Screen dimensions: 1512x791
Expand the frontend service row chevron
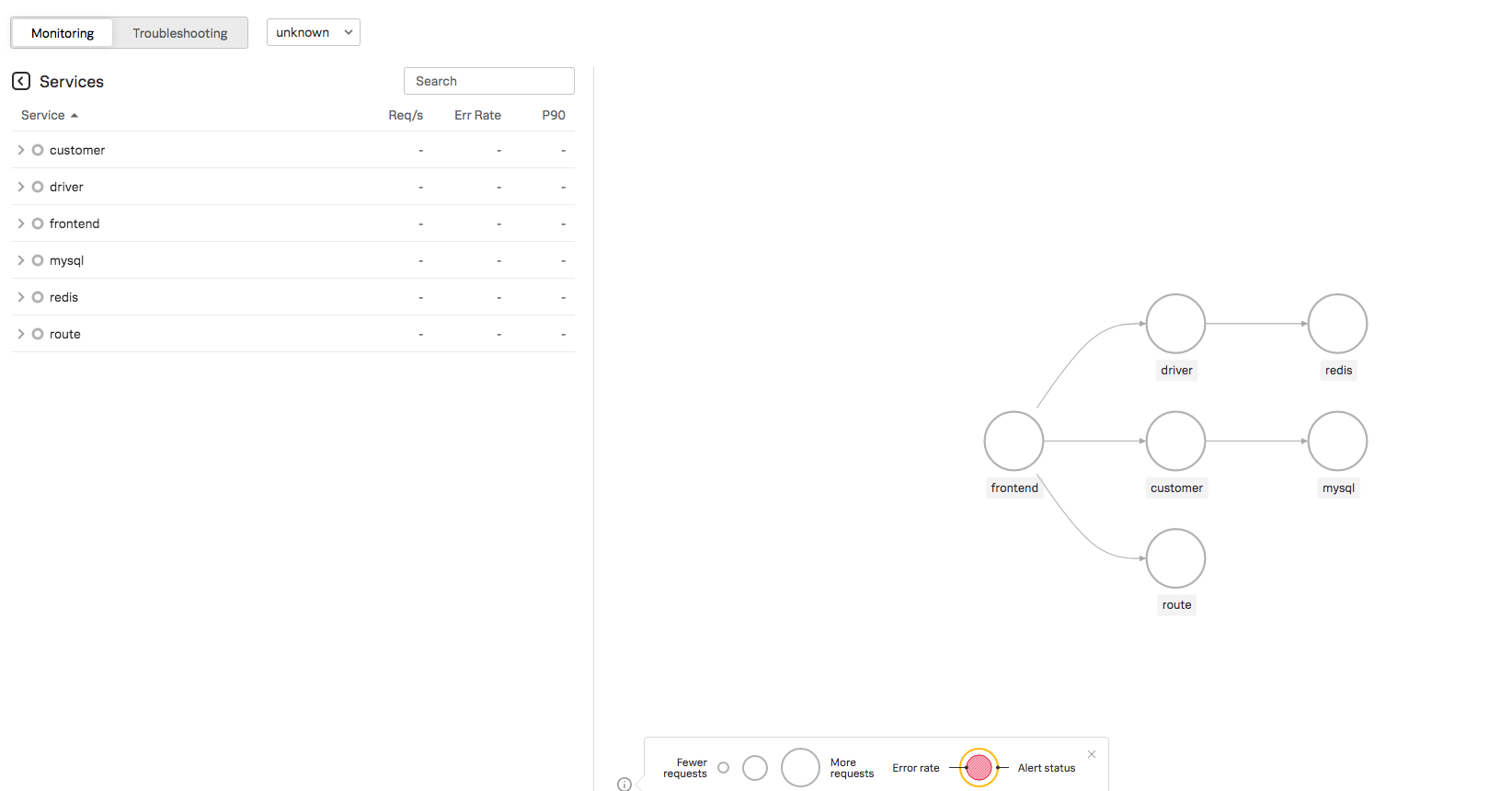(x=21, y=224)
